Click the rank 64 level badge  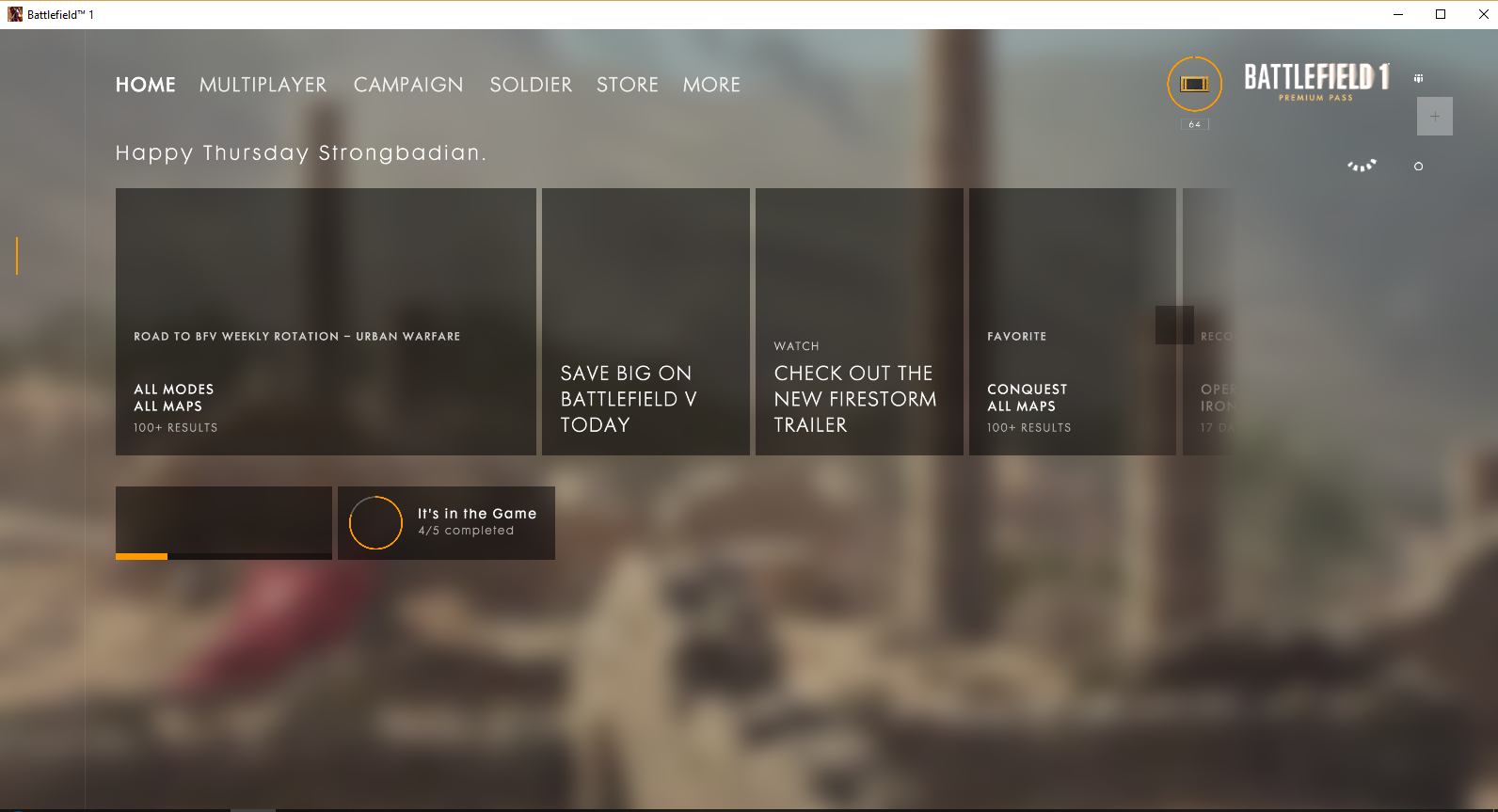1194,124
